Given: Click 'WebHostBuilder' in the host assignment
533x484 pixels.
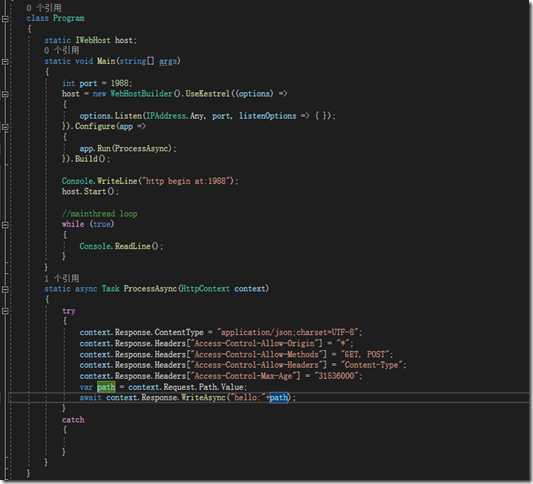Looking at the screenshot, I should click(x=141, y=93).
